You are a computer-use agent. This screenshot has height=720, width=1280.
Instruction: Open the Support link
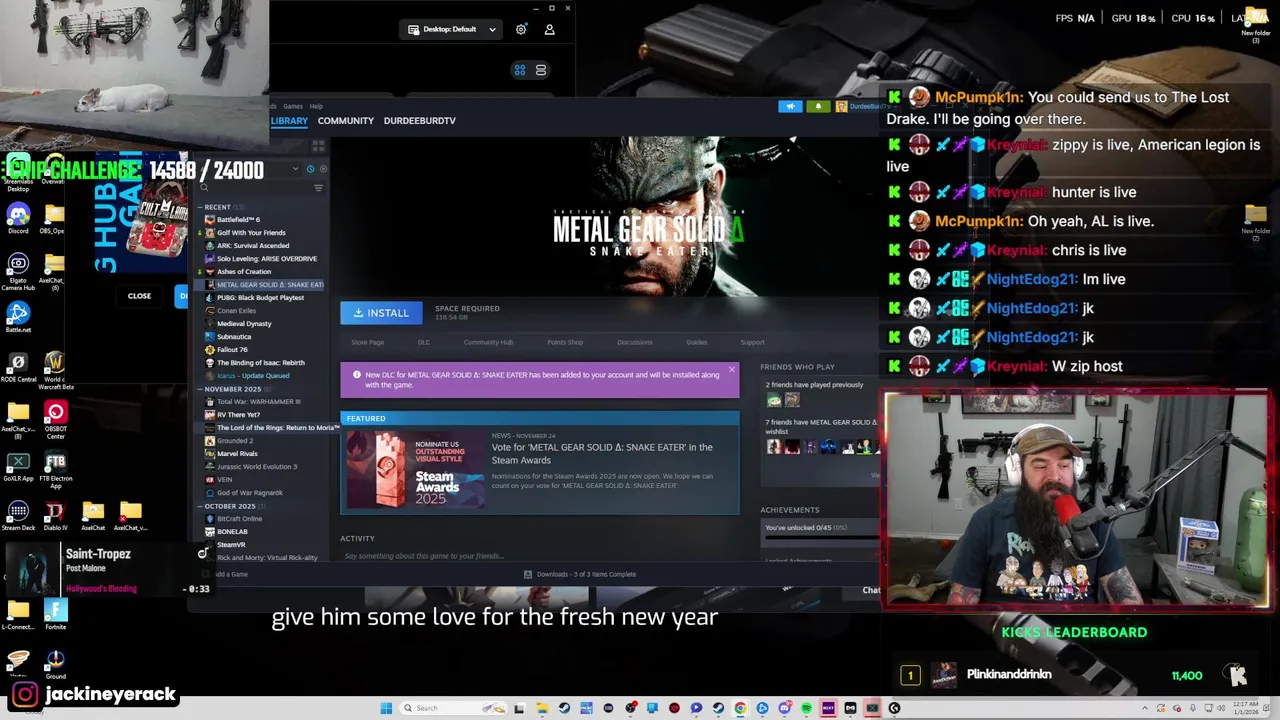click(752, 343)
